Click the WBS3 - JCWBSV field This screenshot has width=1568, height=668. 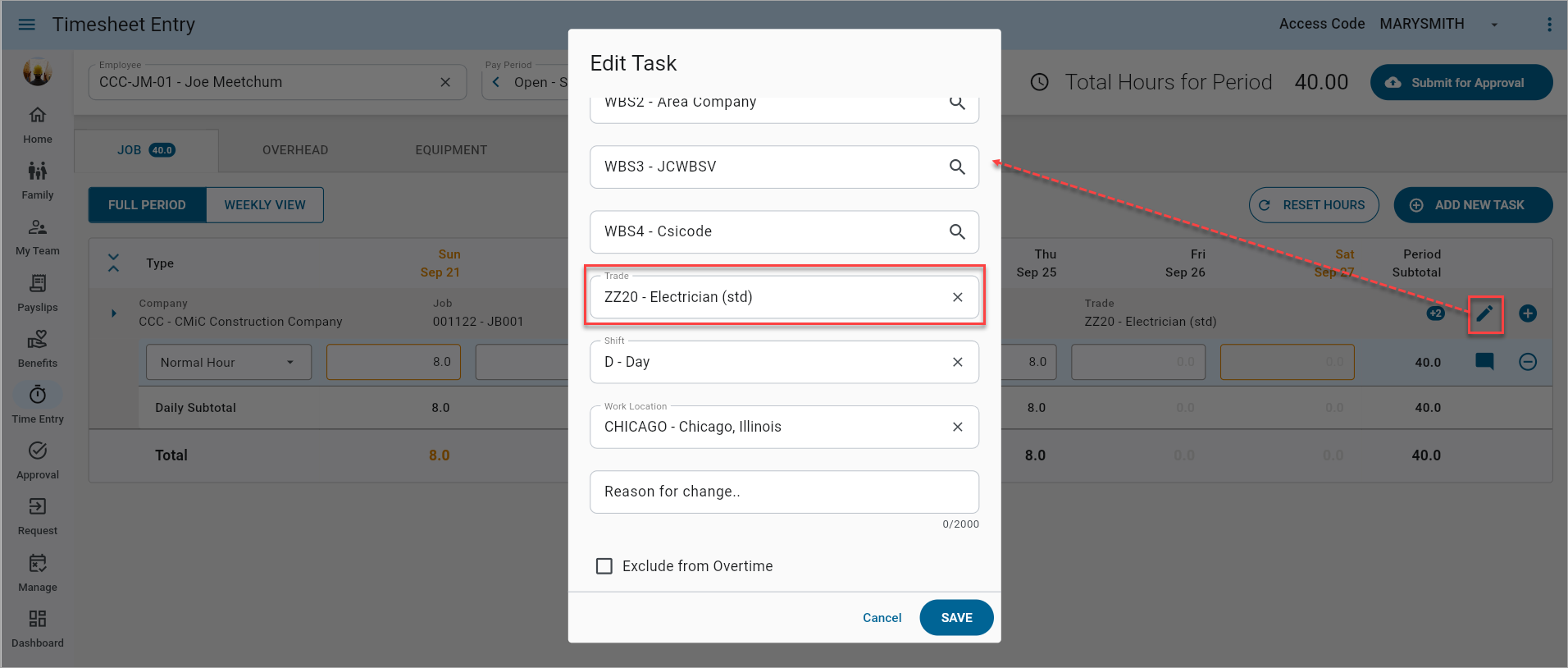pos(784,167)
